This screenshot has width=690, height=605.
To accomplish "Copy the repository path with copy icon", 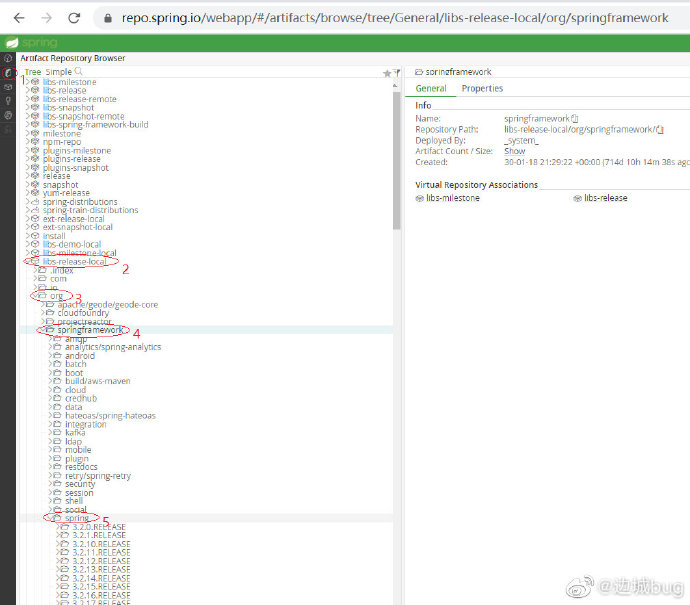I will pos(660,129).
